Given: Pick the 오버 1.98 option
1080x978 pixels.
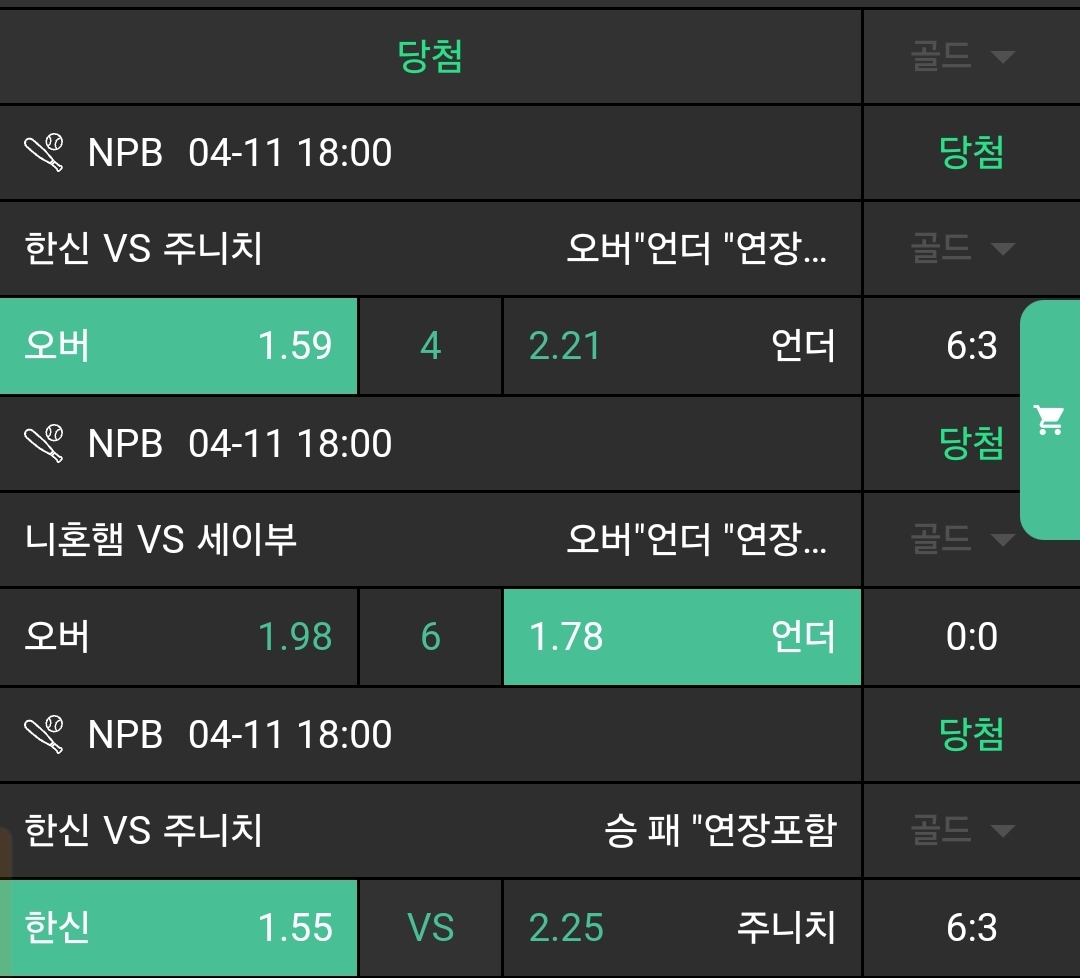Looking at the screenshot, I should point(178,637).
